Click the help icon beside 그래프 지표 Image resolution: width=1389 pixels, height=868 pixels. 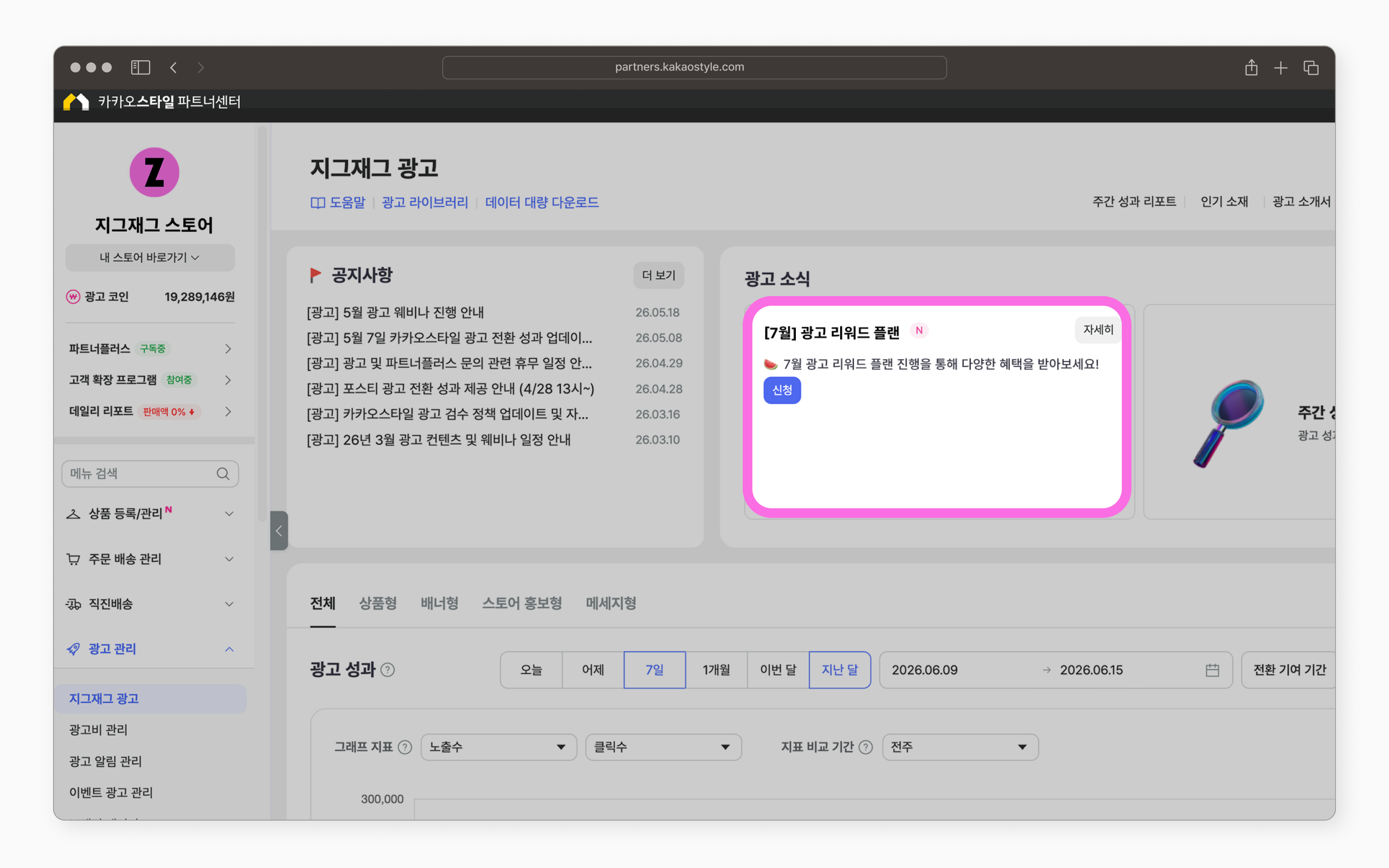coord(405,747)
